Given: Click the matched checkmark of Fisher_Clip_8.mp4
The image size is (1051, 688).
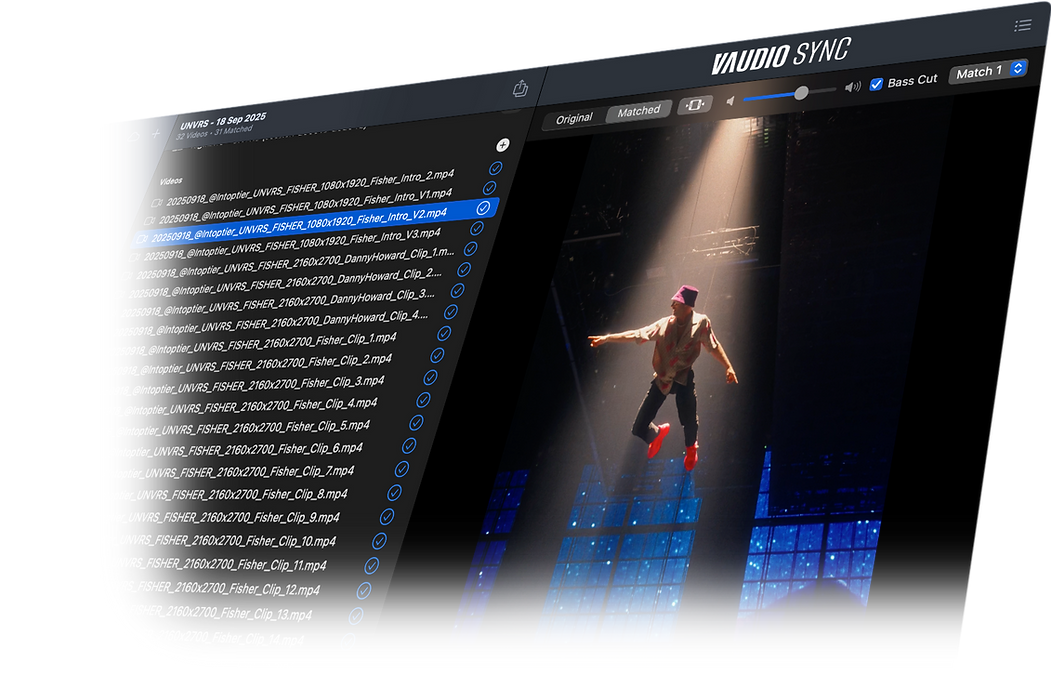Looking at the screenshot, I should point(394,493).
